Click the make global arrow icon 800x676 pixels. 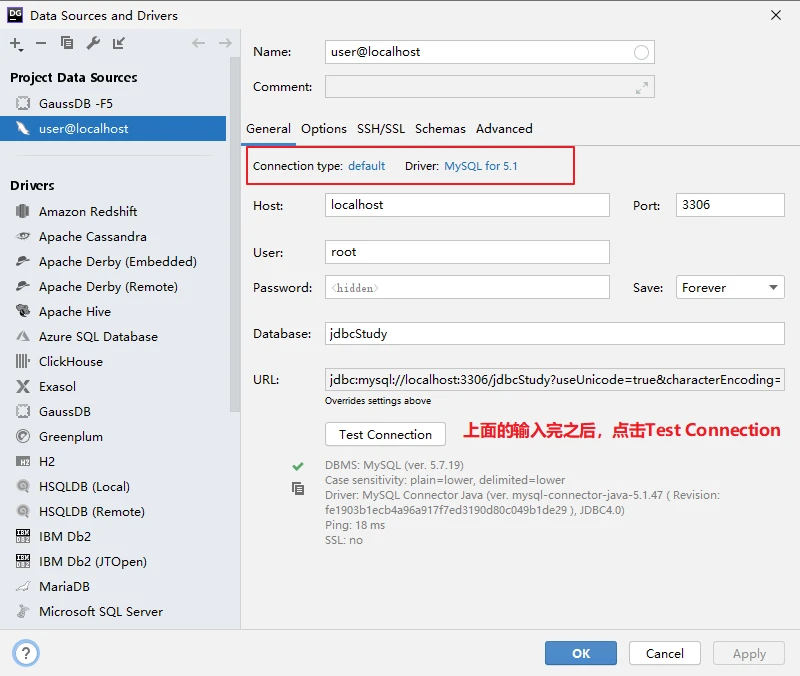[119, 43]
